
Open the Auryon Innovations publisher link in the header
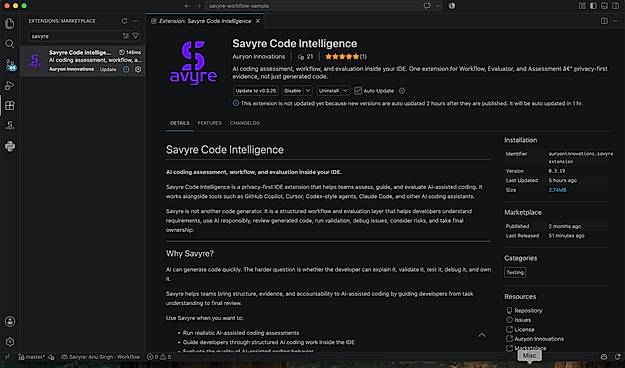click(259, 57)
